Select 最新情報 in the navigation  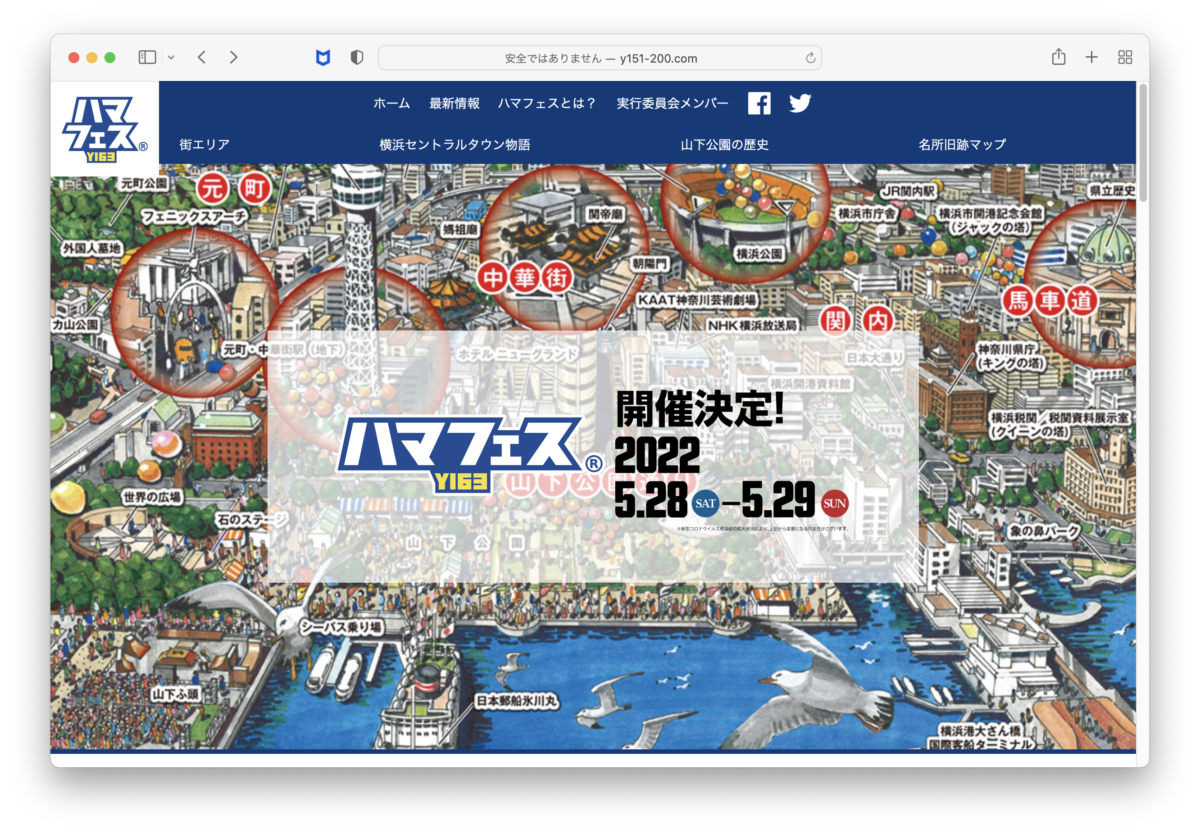[454, 103]
